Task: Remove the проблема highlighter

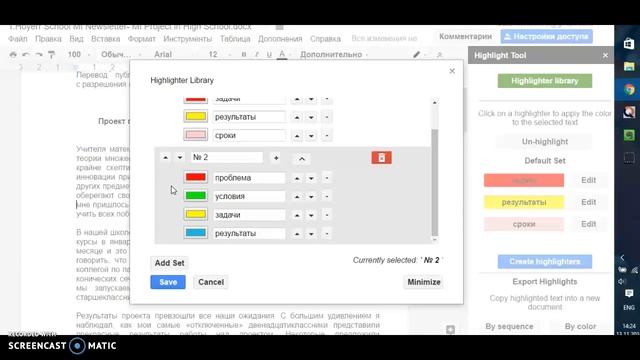Action: pos(327,178)
